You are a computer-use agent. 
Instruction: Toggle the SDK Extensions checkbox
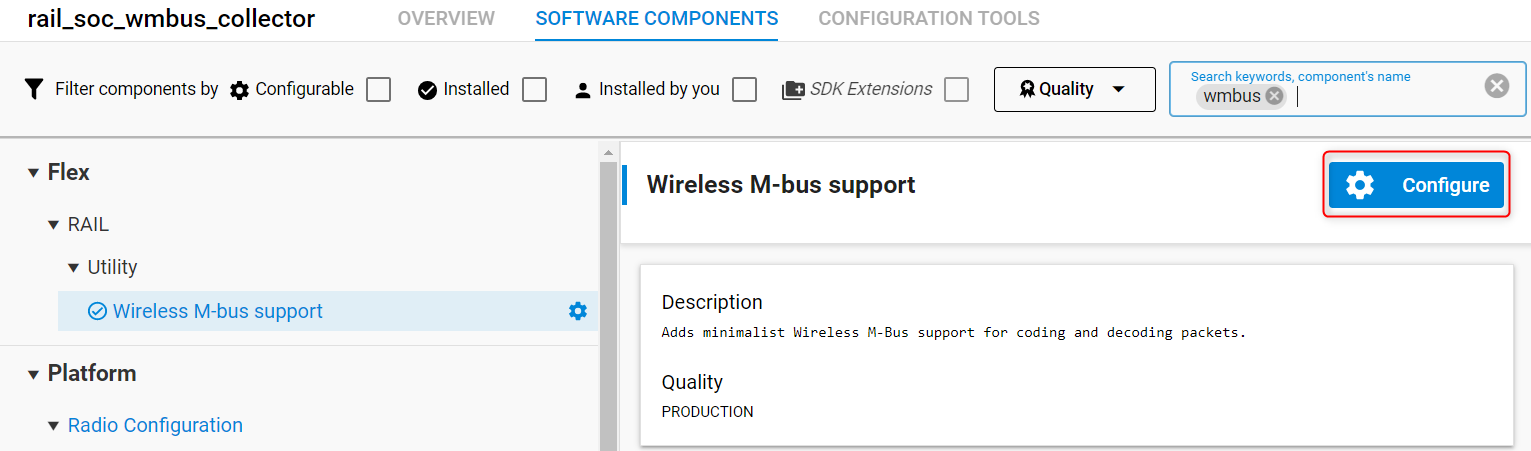(x=957, y=90)
